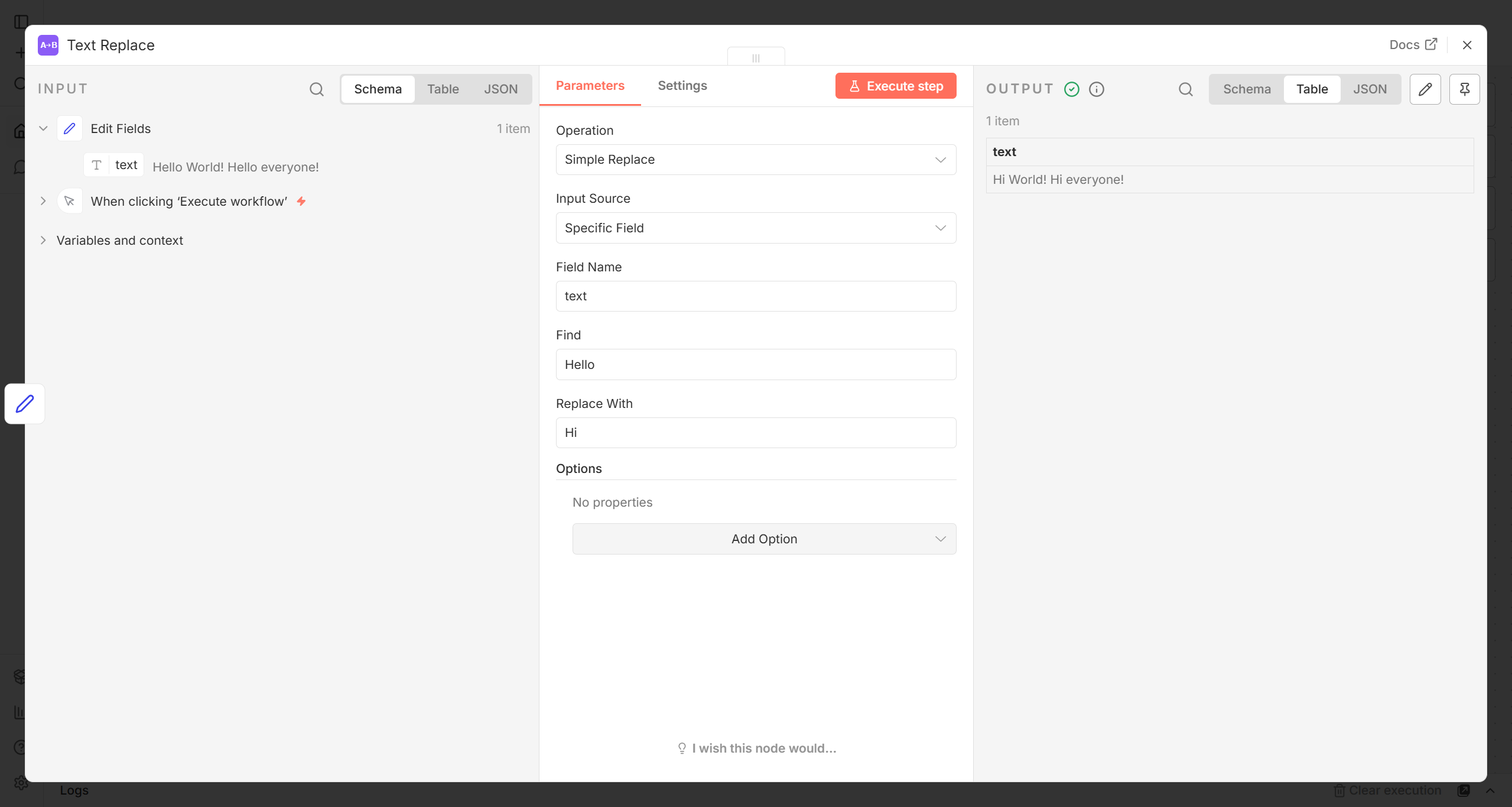This screenshot has height=807, width=1512.
Task: Switch input view to Table
Action: 443,89
